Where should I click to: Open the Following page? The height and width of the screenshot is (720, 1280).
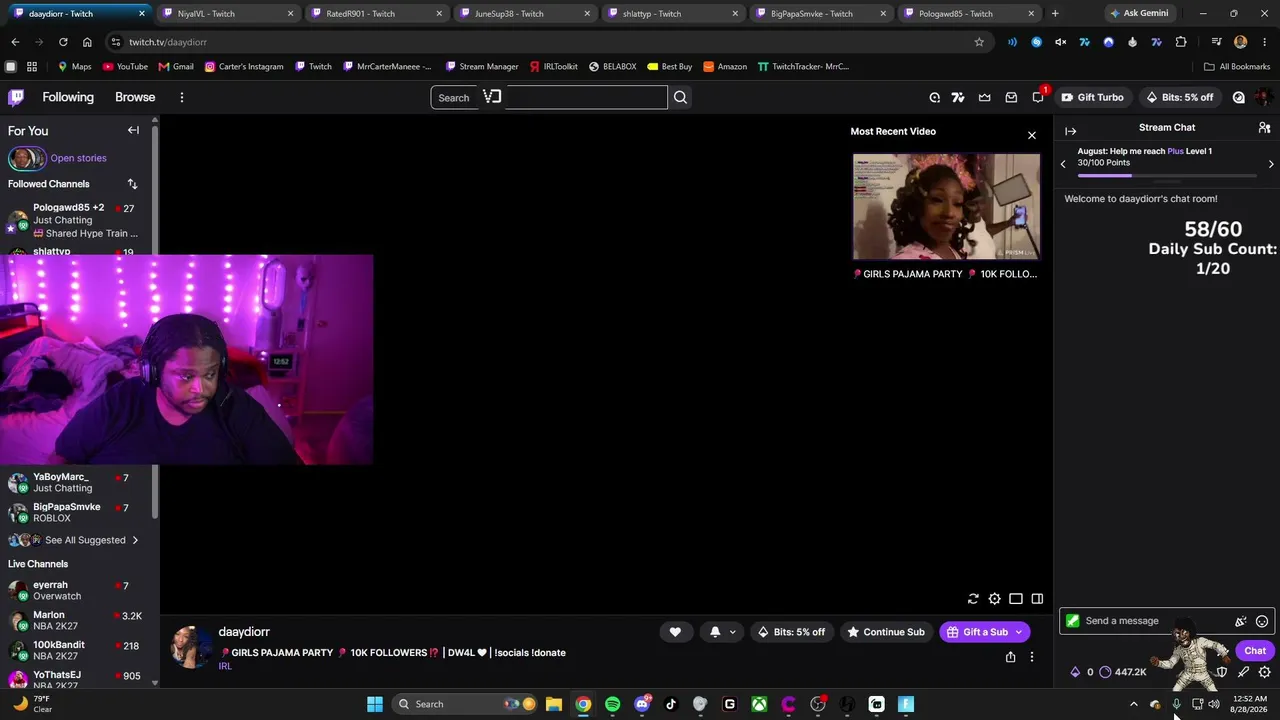tap(68, 97)
